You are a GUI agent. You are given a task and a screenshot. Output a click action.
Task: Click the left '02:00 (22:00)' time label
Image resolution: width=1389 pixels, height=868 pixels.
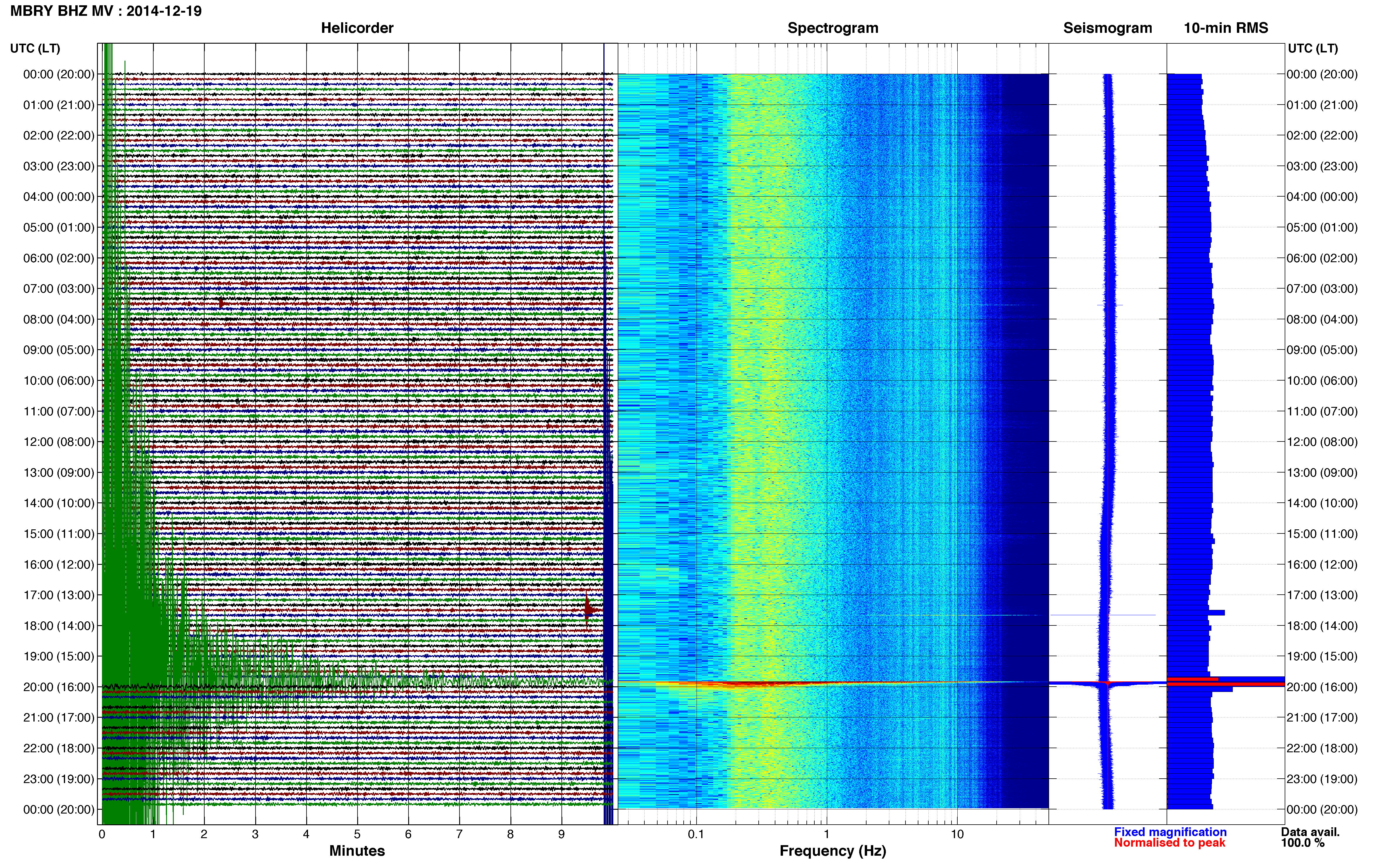click(x=59, y=135)
